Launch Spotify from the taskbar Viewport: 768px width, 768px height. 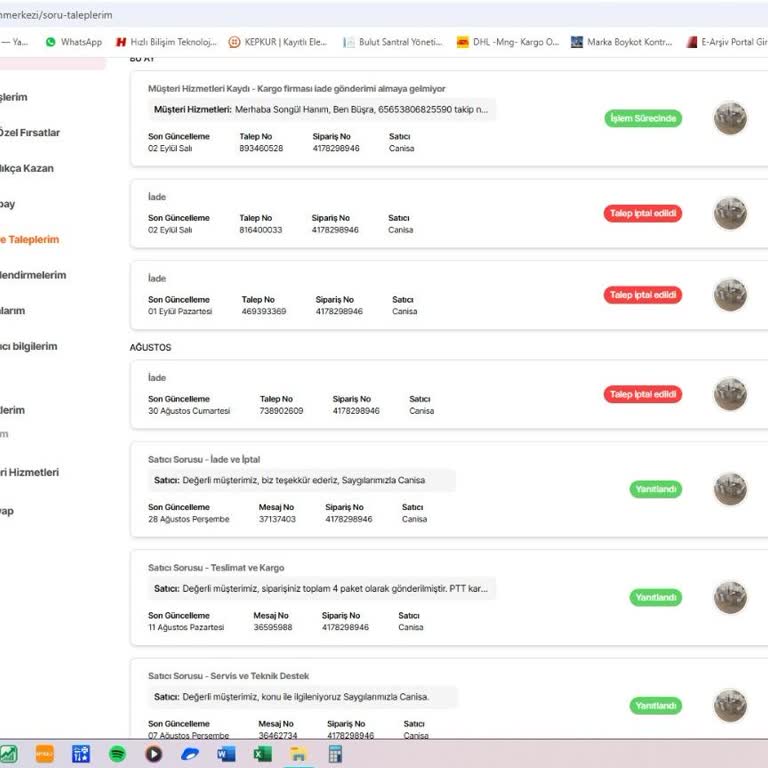117,754
